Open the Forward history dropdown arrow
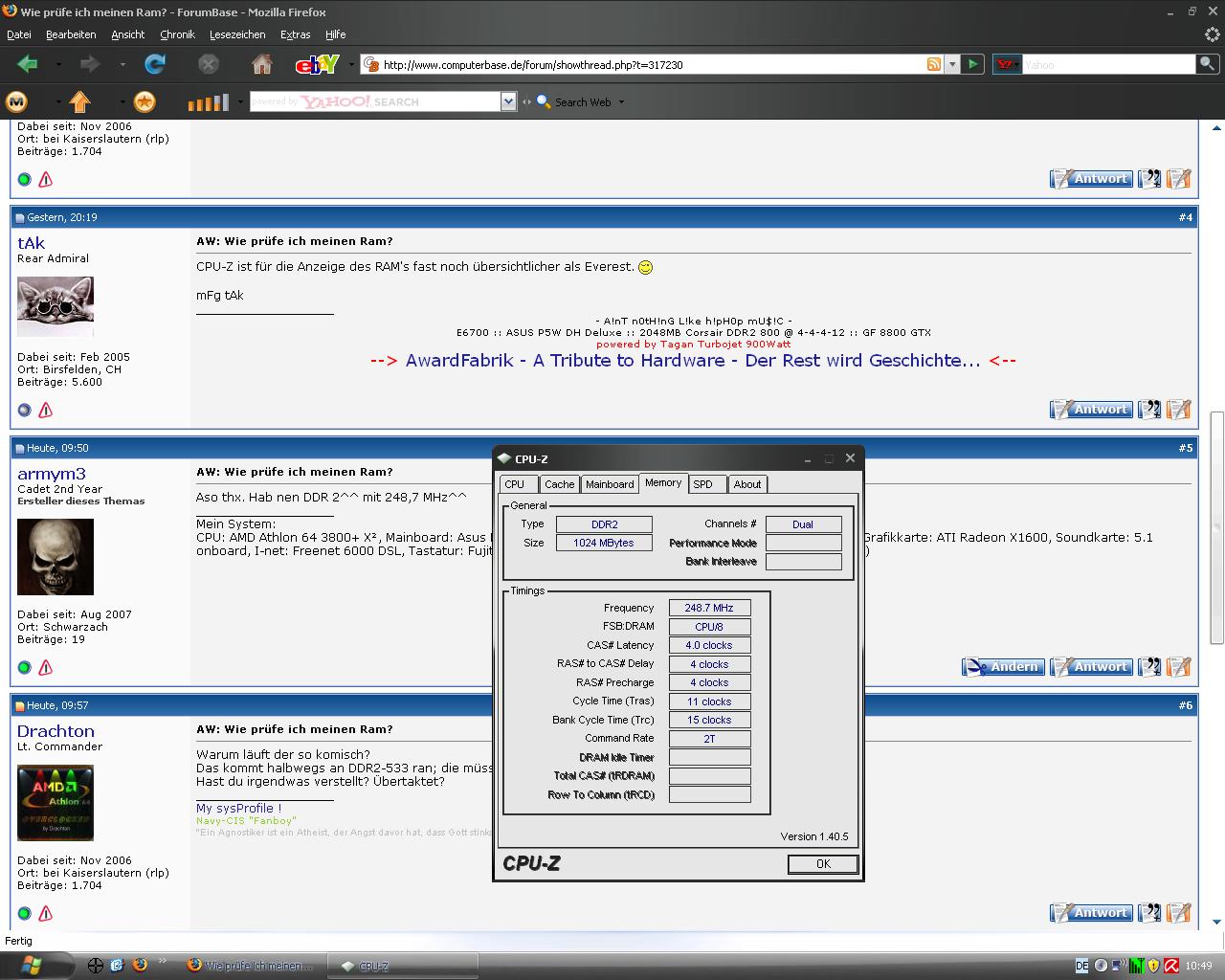 coord(122,64)
